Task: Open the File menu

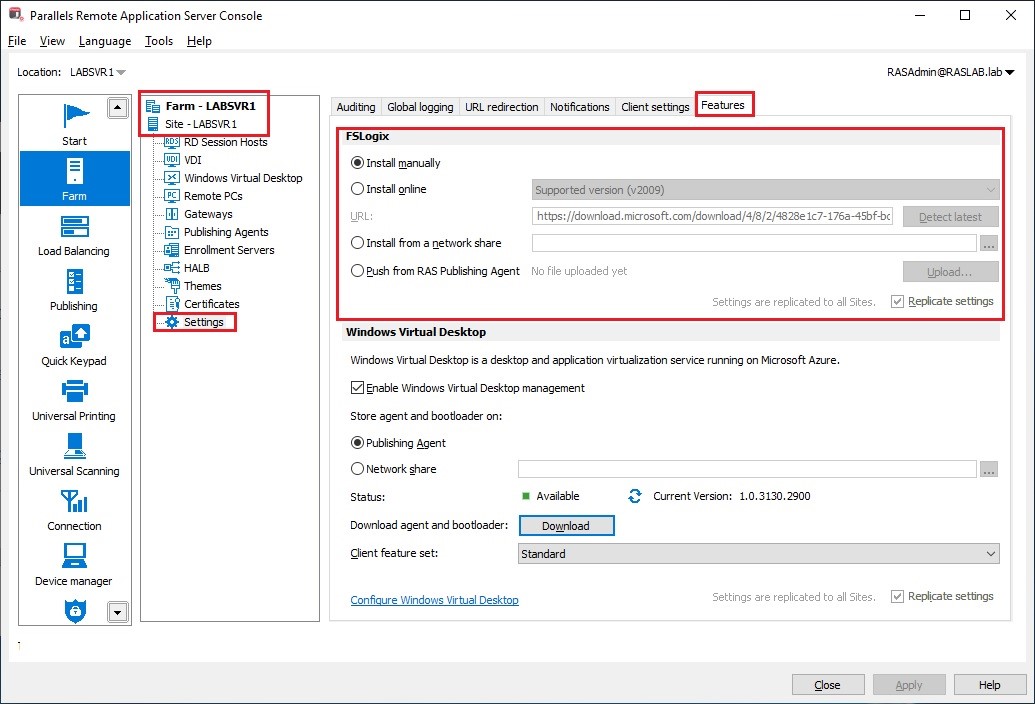Action: (x=17, y=41)
